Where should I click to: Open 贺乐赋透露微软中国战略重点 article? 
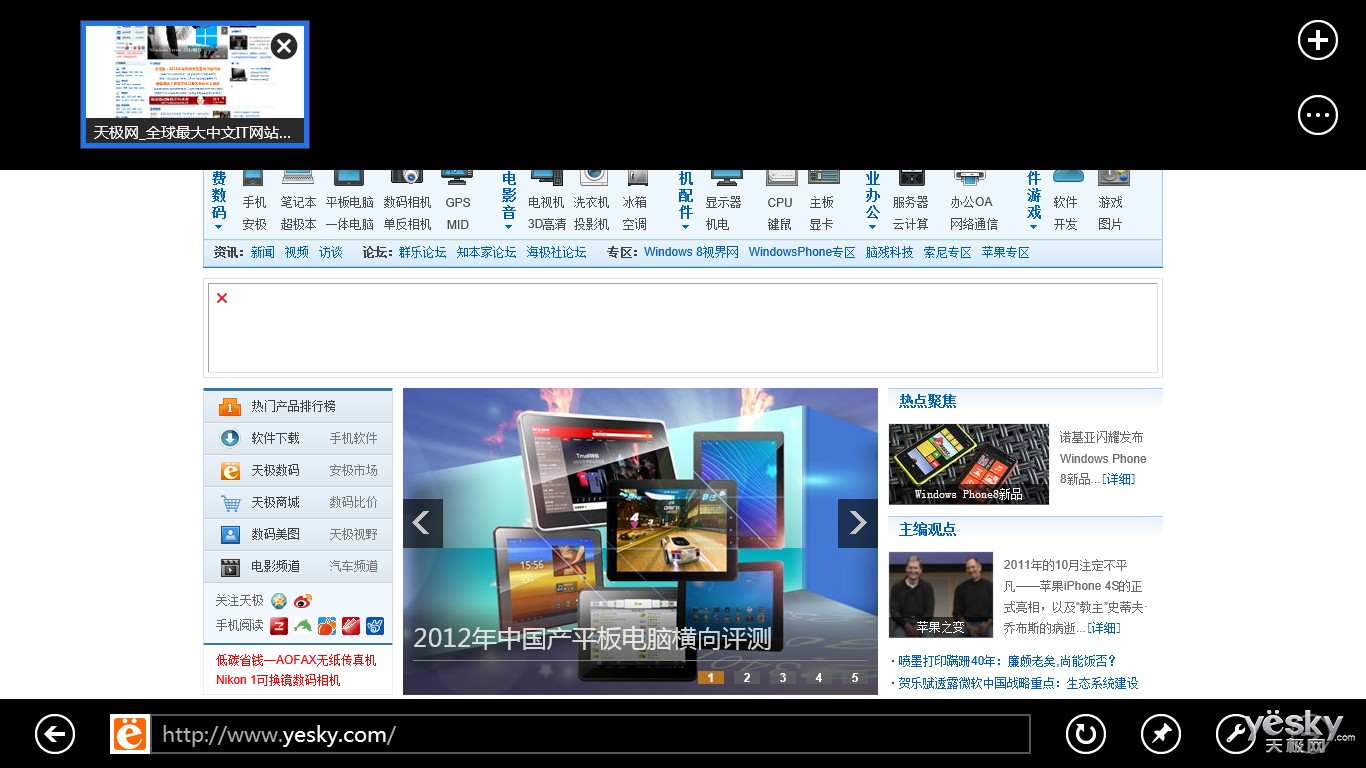tap(1018, 683)
